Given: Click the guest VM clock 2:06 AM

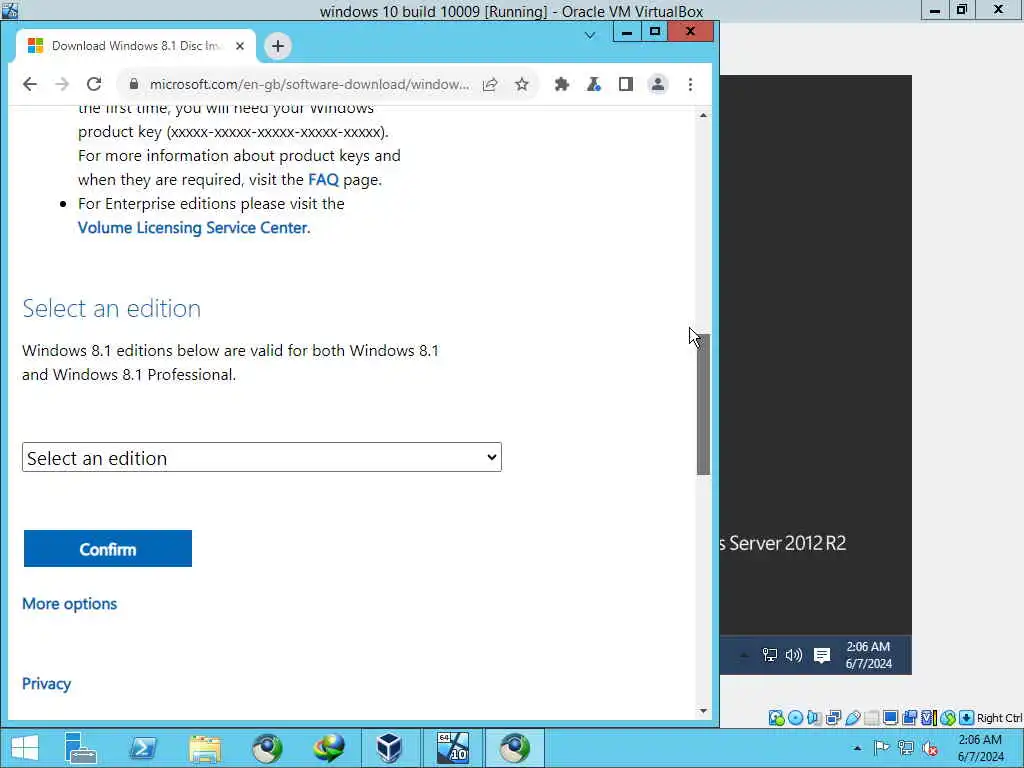Looking at the screenshot, I should tap(869, 655).
